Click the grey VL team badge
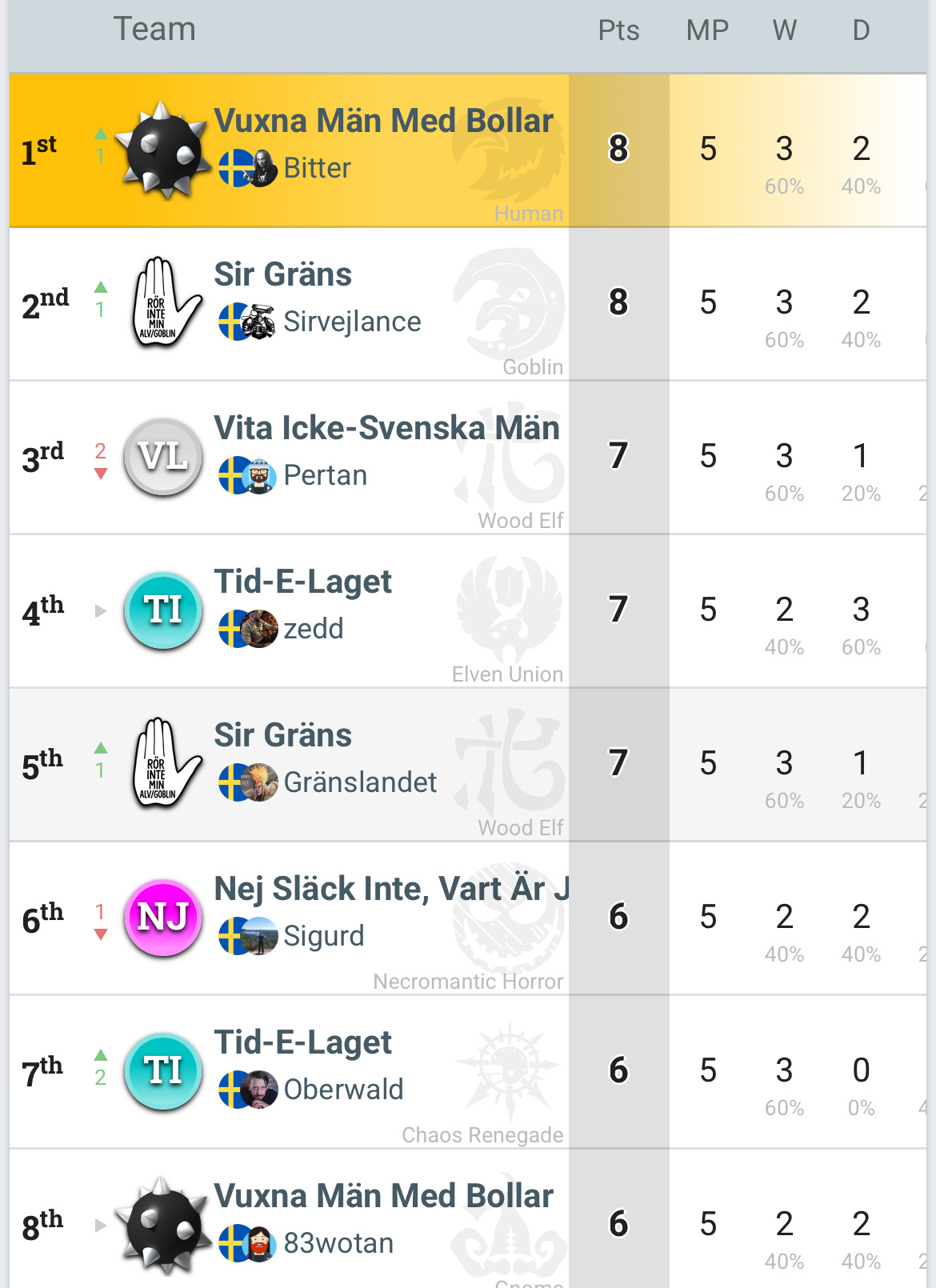The width and height of the screenshot is (936, 1288). pos(163,456)
